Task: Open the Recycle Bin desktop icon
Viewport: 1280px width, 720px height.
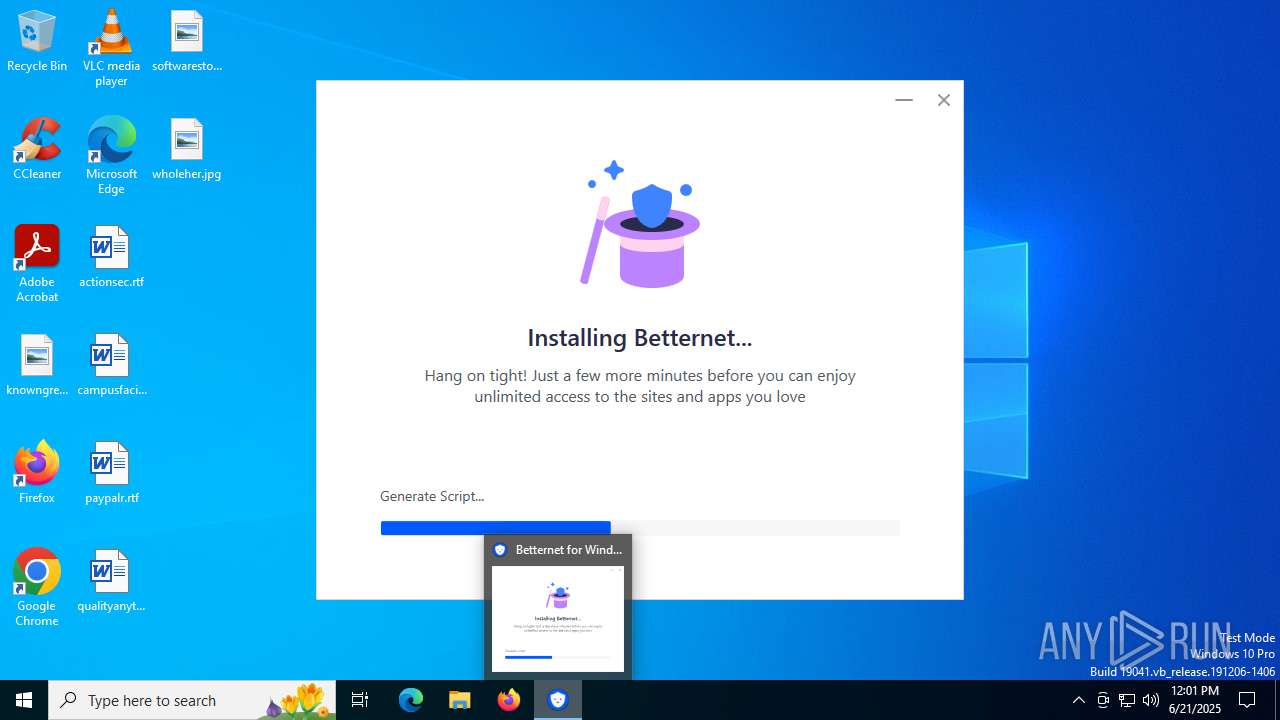Action: (37, 42)
